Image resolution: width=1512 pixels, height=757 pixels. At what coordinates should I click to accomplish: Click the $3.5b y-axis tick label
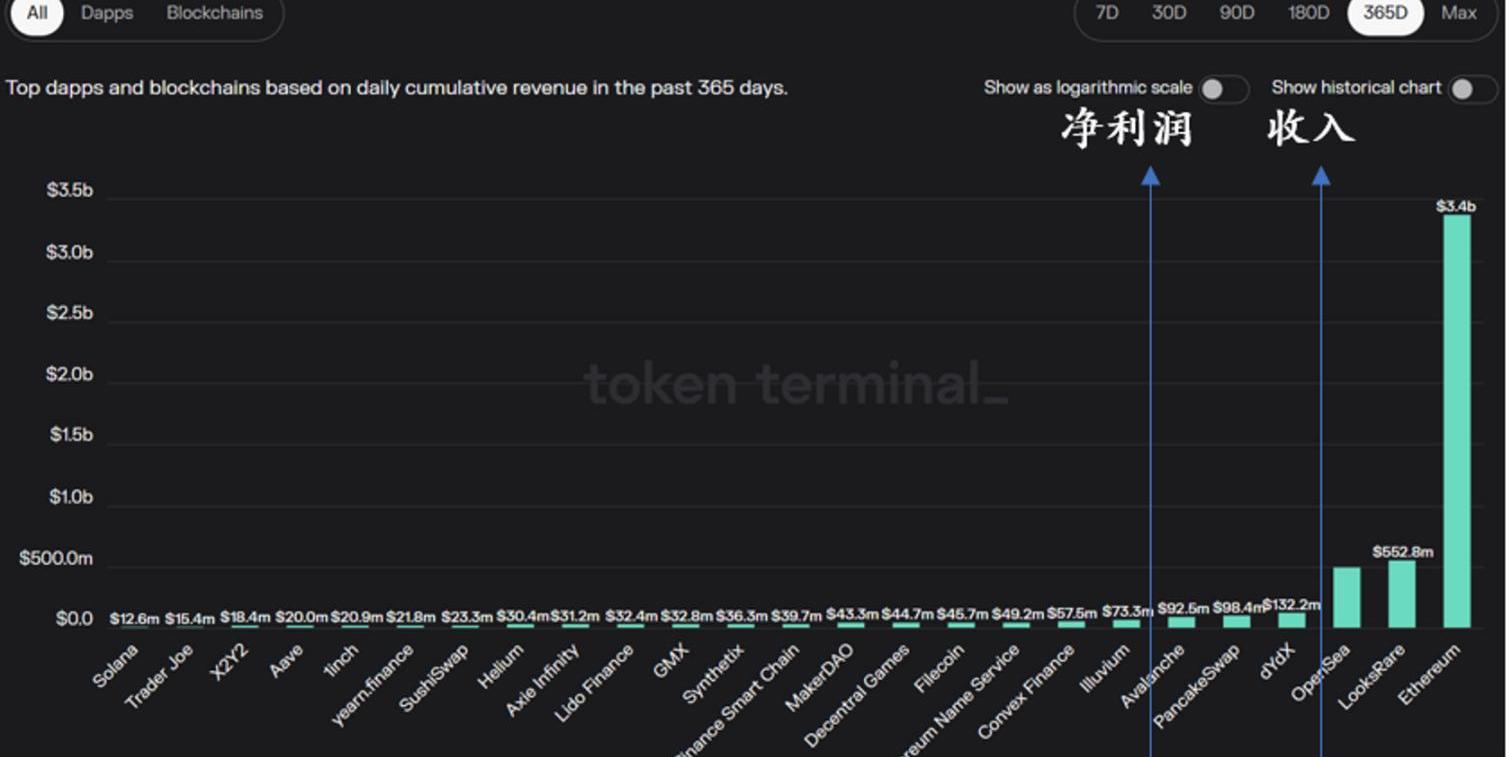(69, 190)
